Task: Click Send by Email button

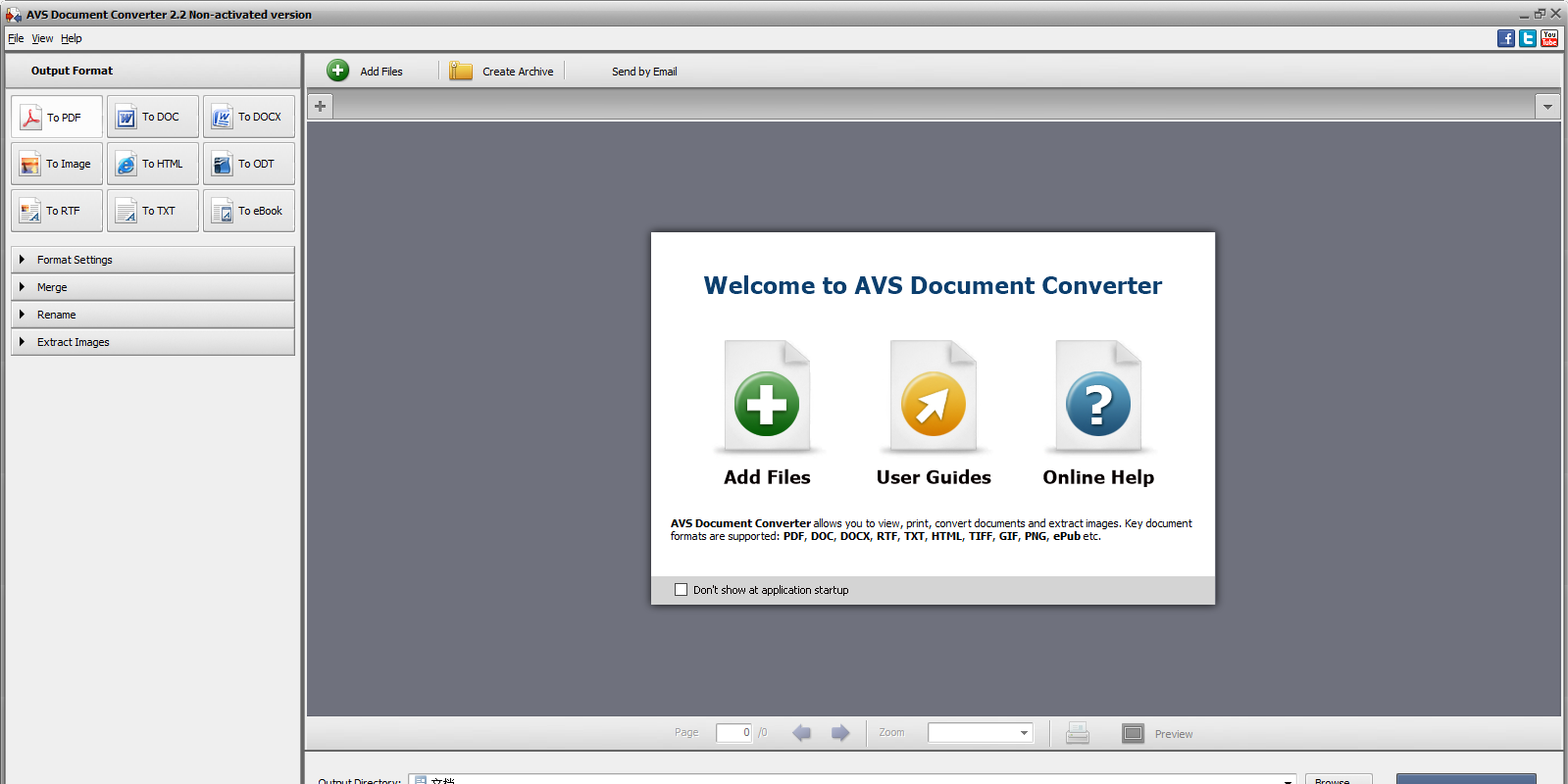Action: pyautogui.click(x=644, y=72)
